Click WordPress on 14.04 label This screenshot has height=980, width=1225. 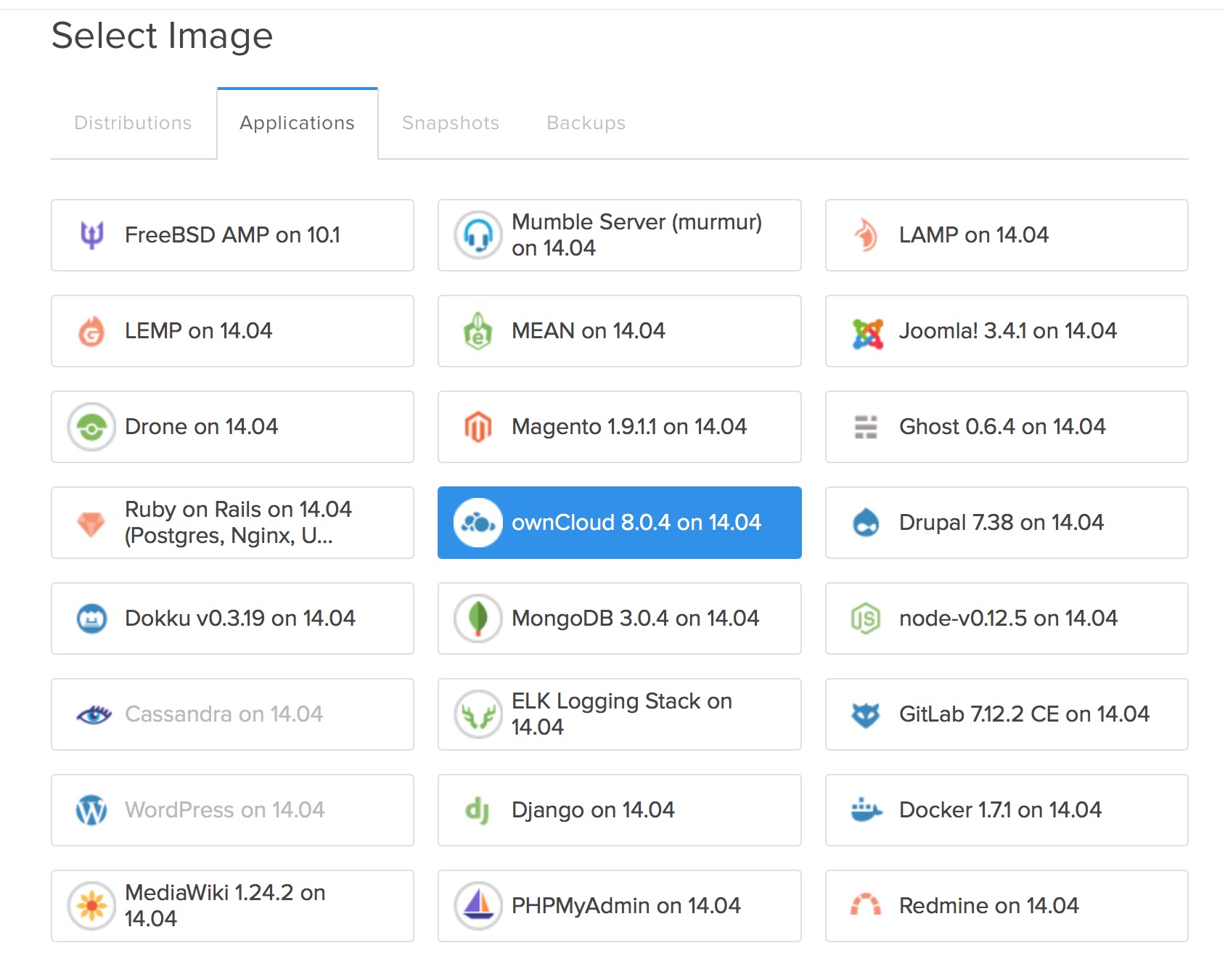pos(225,810)
